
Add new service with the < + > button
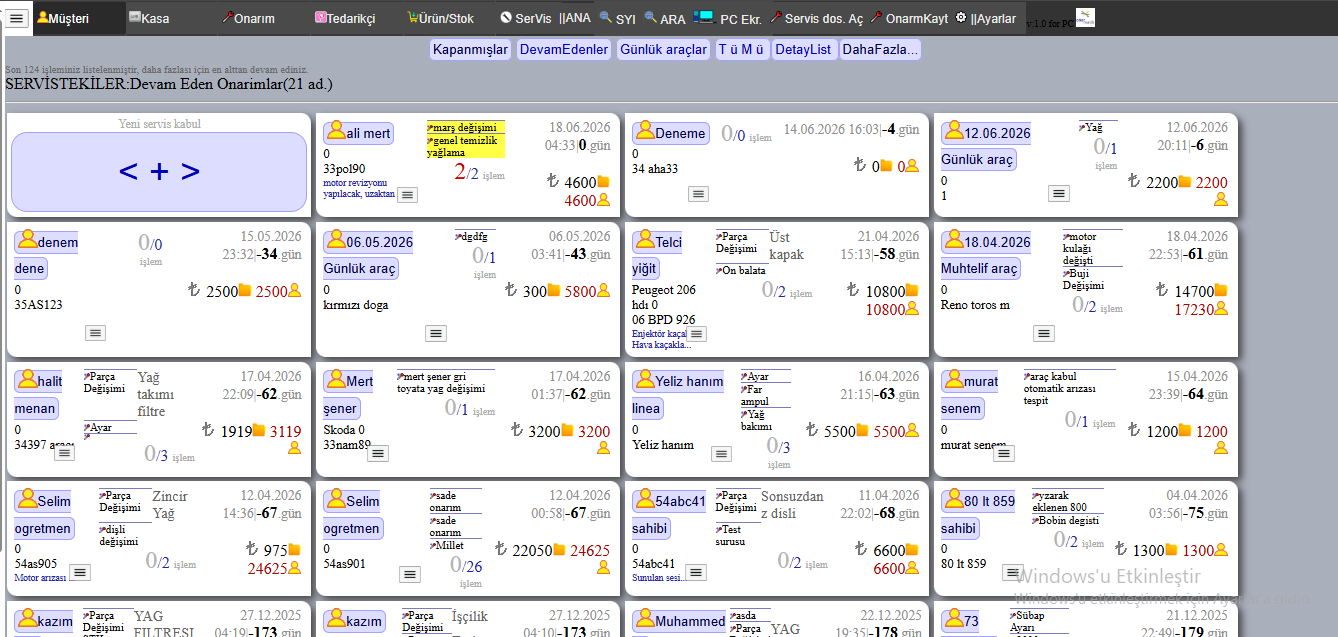coord(159,171)
